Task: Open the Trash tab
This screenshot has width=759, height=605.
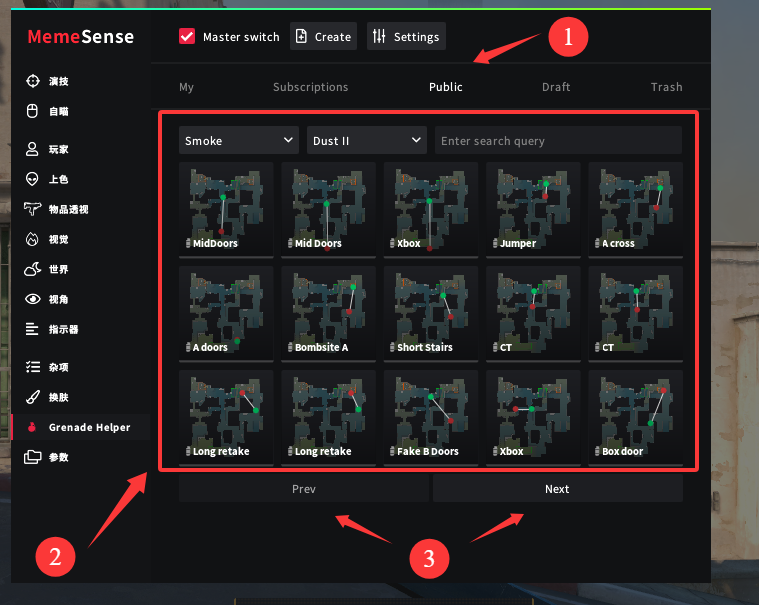Action: (x=666, y=87)
